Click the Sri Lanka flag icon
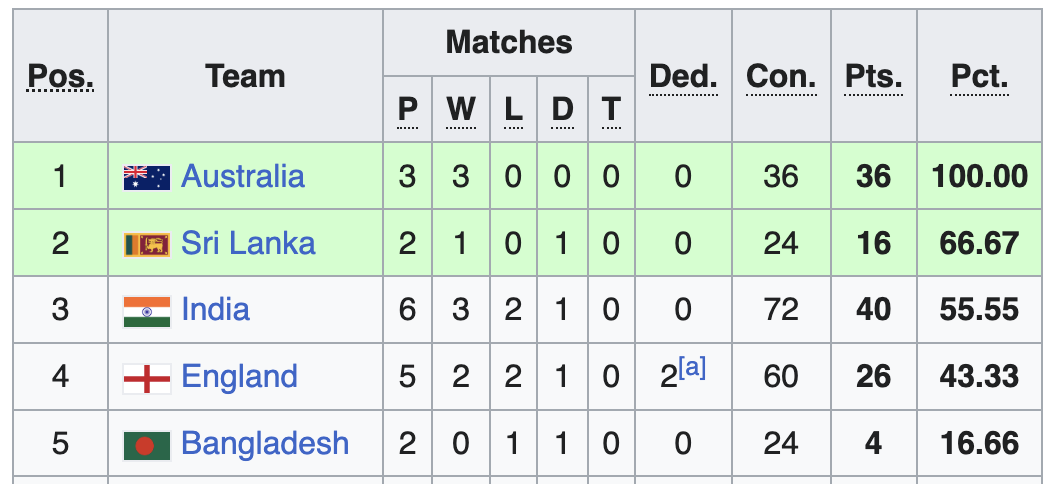 [146, 244]
